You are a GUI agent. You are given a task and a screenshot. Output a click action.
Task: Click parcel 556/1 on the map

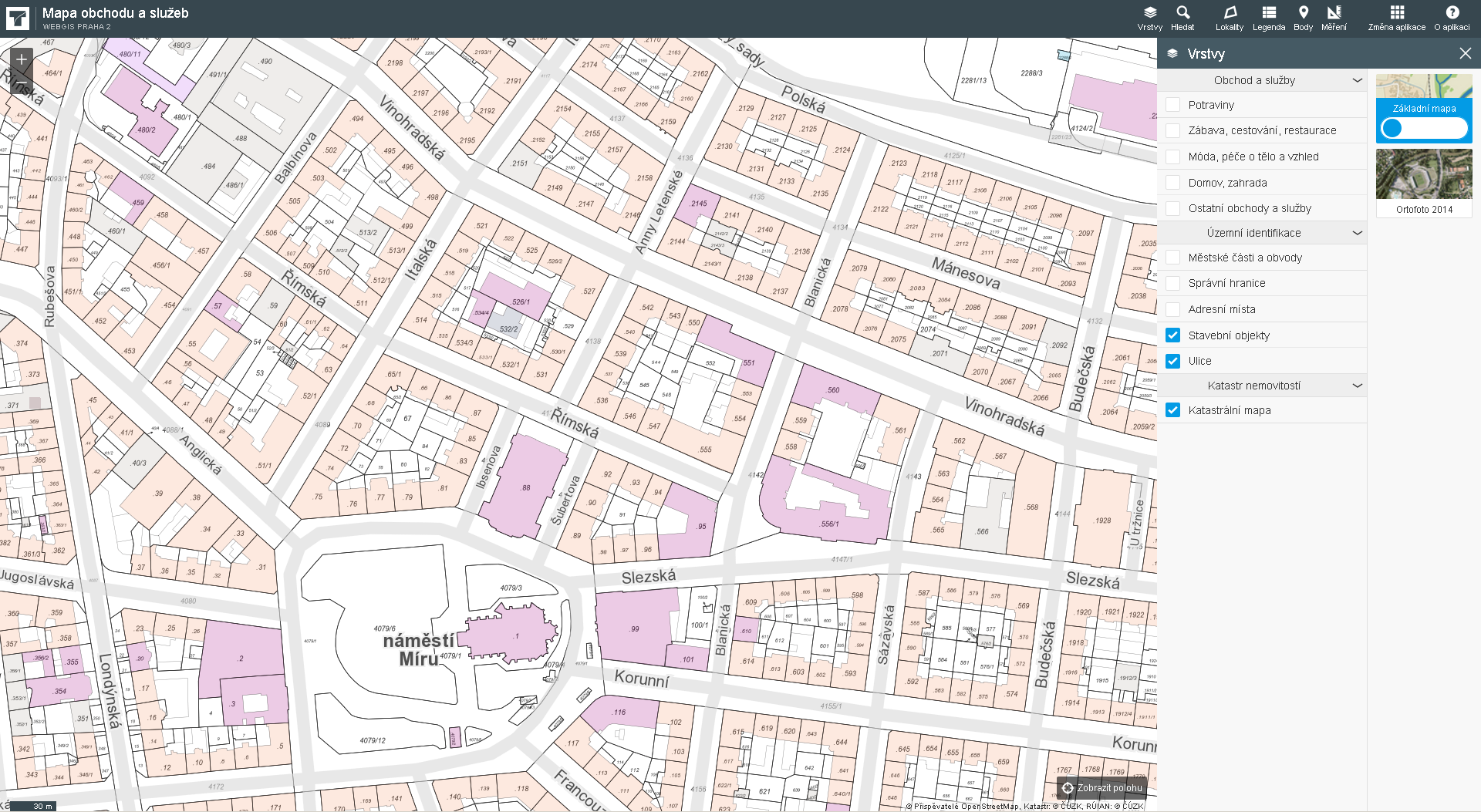[x=829, y=524]
